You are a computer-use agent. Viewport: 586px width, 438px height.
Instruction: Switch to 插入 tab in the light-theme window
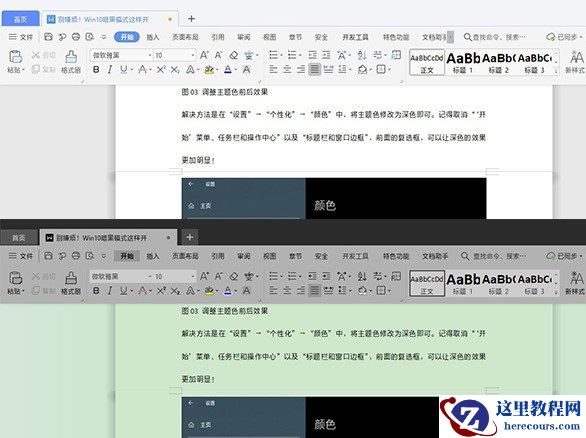coord(152,37)
